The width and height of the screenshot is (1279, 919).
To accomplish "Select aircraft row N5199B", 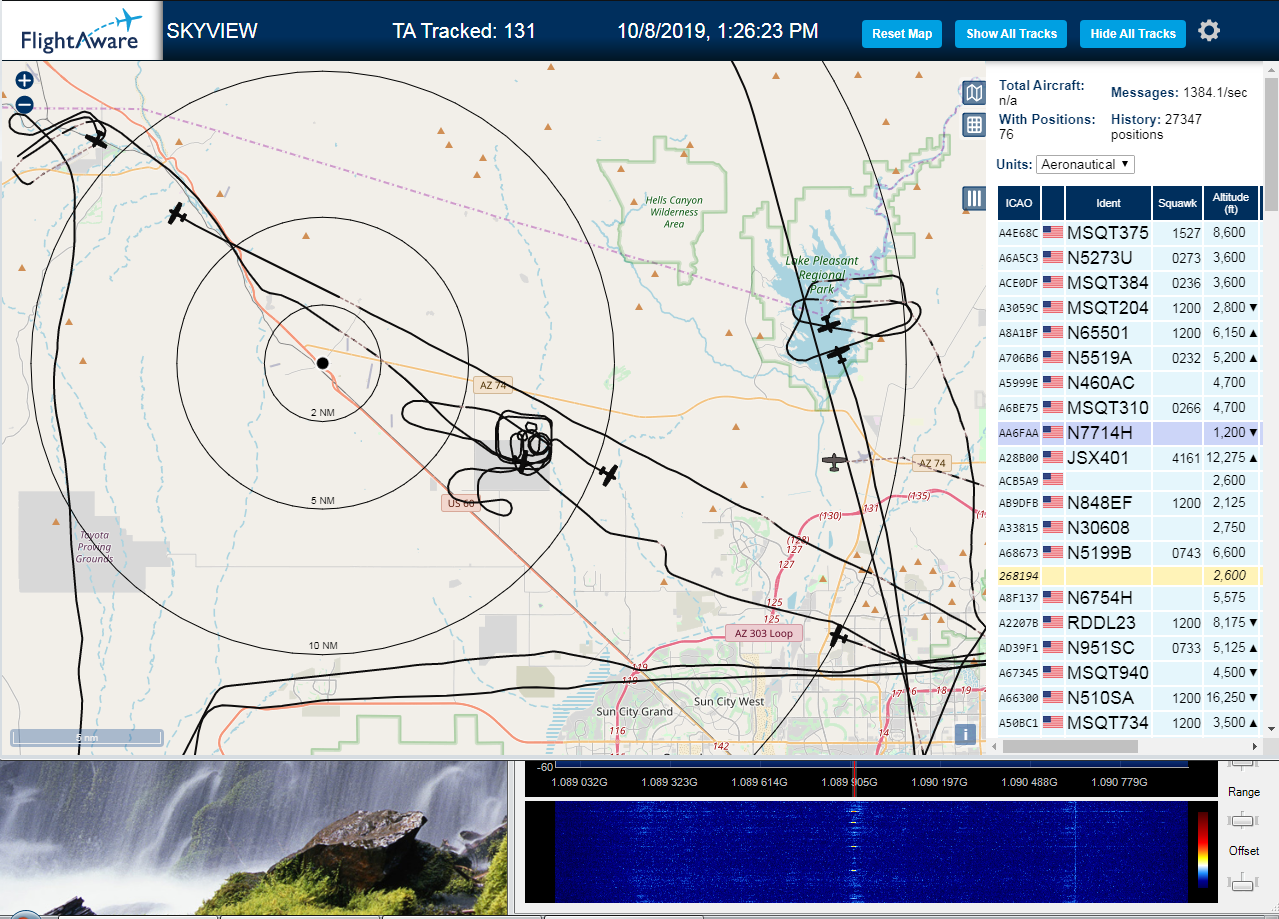I will pos(1129,552).
